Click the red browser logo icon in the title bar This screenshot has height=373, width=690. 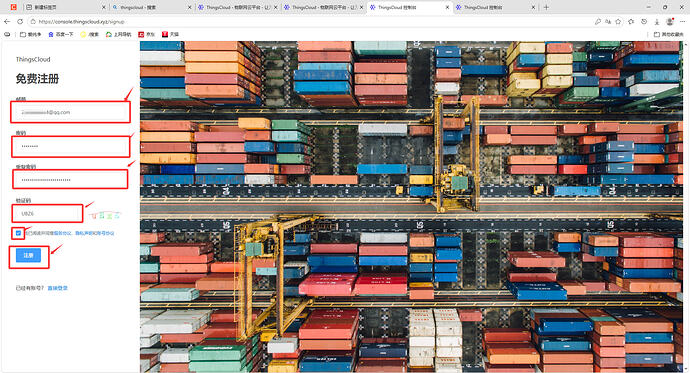pyautogui.click(x=14, y=7)
